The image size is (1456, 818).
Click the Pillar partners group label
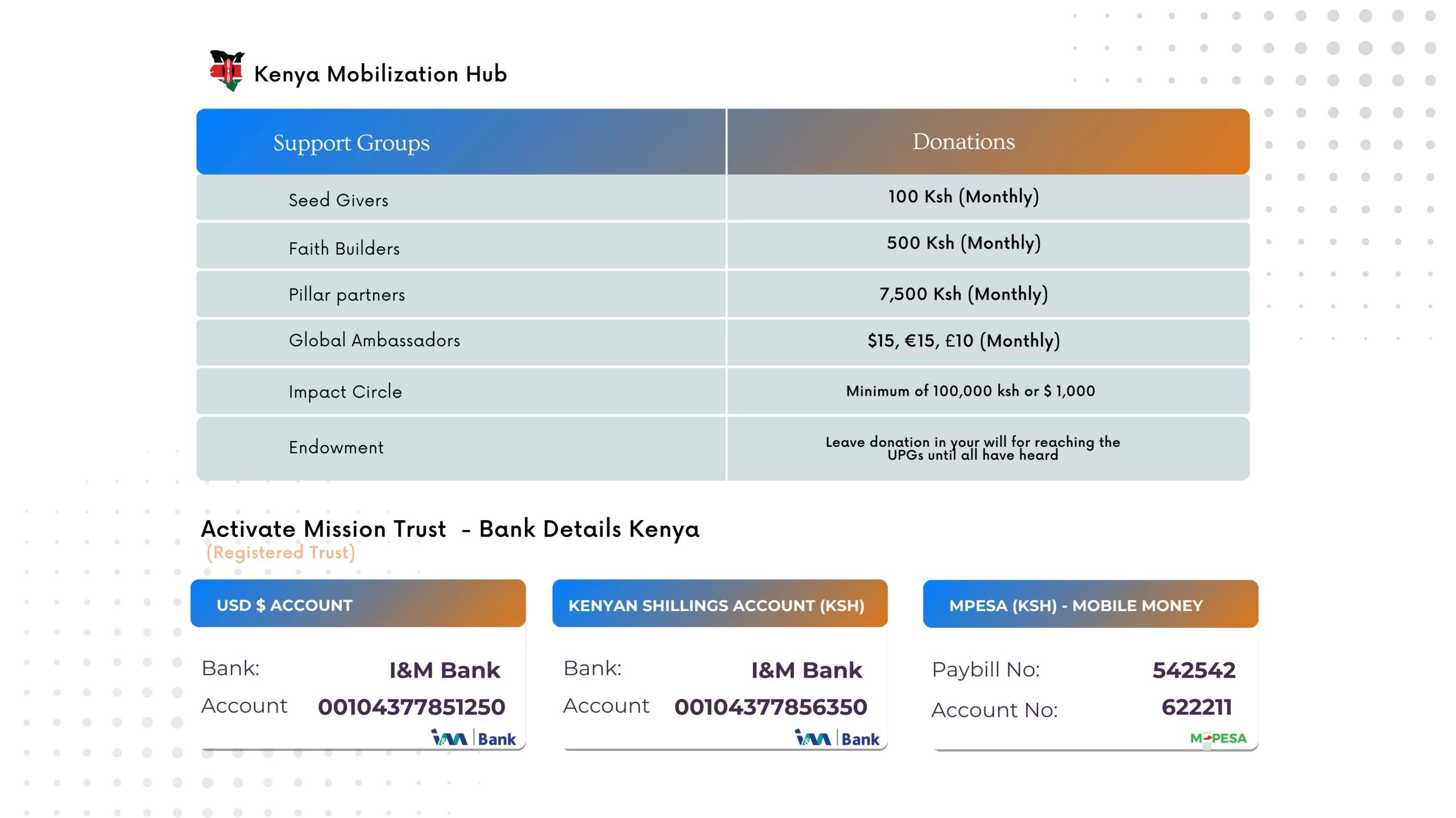pyautogui.click(x=347, y=294)
